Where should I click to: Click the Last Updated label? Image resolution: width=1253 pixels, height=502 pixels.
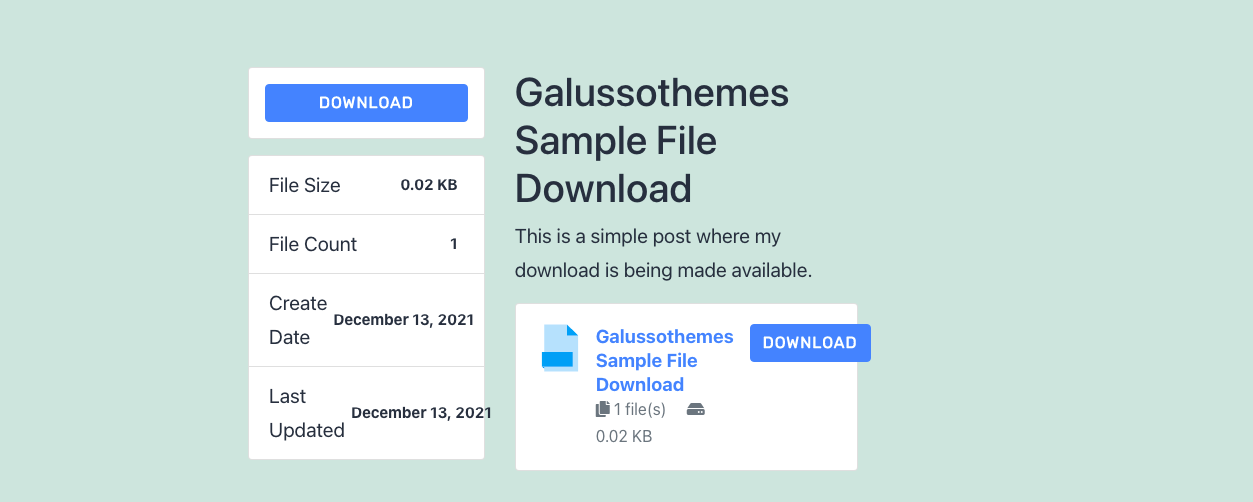(x=307, y=413)
